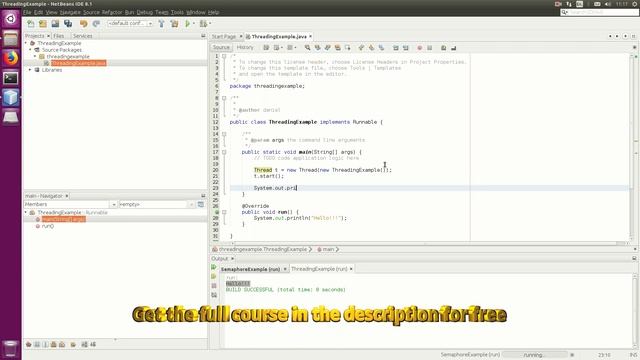Screen dimensions: 640x360
Task: Collapse the Source Packages node
Action: tap(30, 49)
